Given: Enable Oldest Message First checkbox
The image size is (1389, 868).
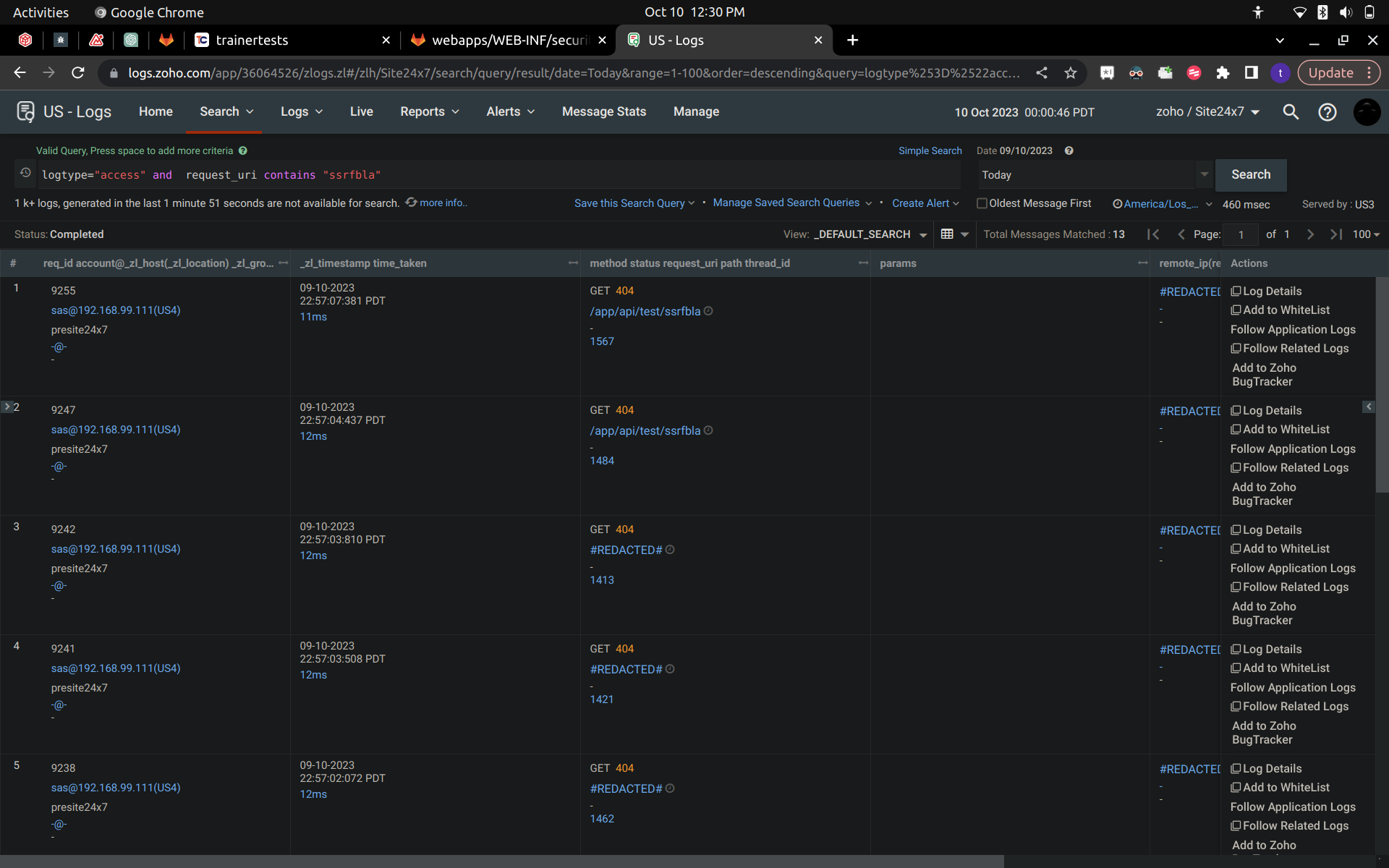Looking at the screenshot, I should [982, 203].
